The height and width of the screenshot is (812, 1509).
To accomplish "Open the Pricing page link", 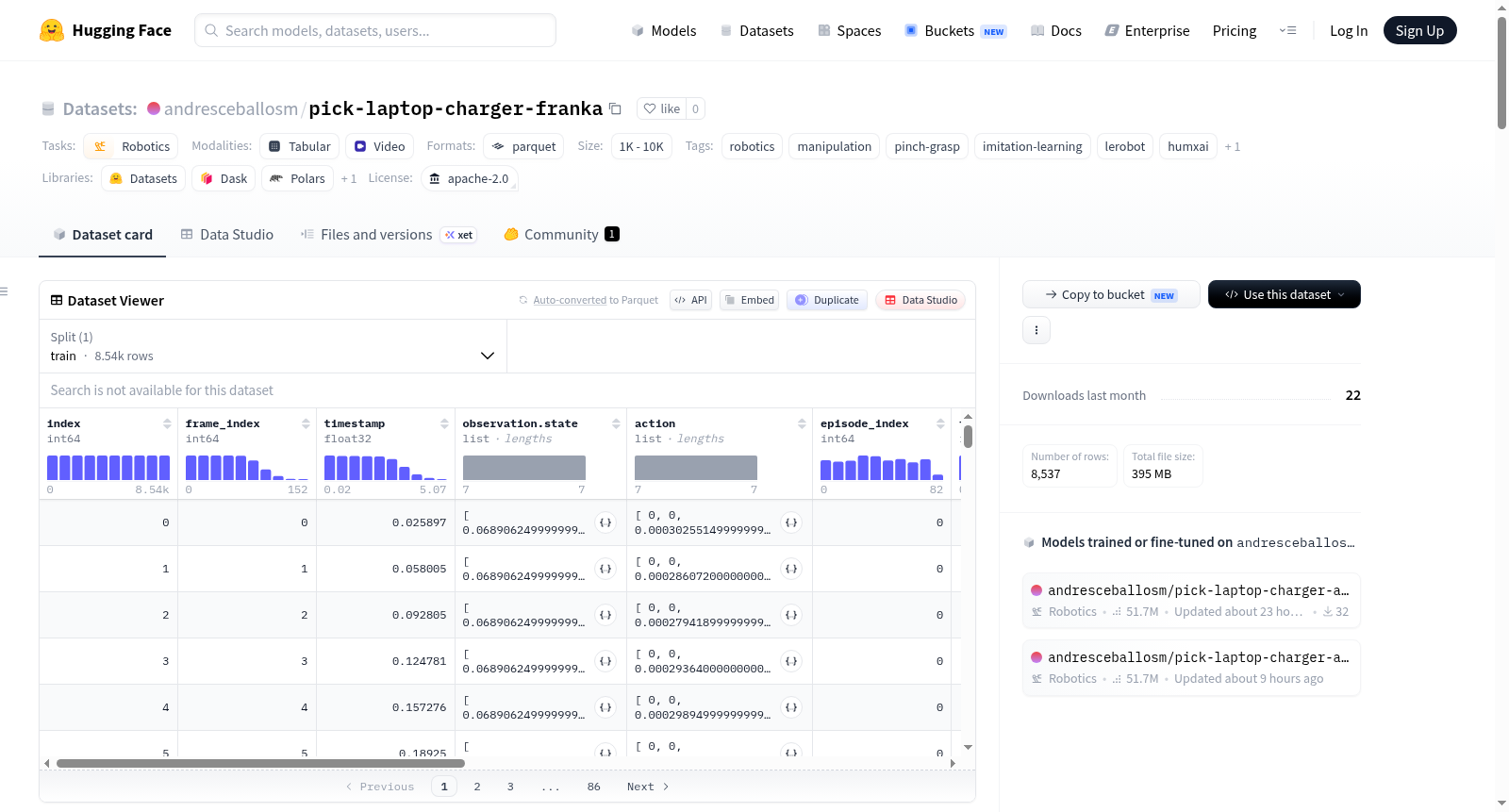I will [x=1235, y=30].
